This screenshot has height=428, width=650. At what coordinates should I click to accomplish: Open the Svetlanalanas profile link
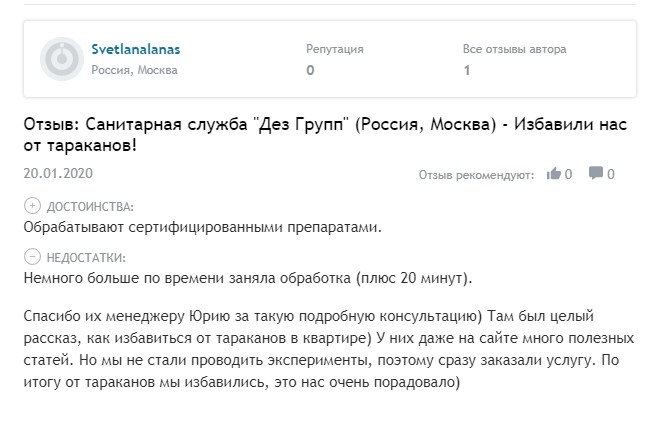pyautogui.click(x=136, y=49)
